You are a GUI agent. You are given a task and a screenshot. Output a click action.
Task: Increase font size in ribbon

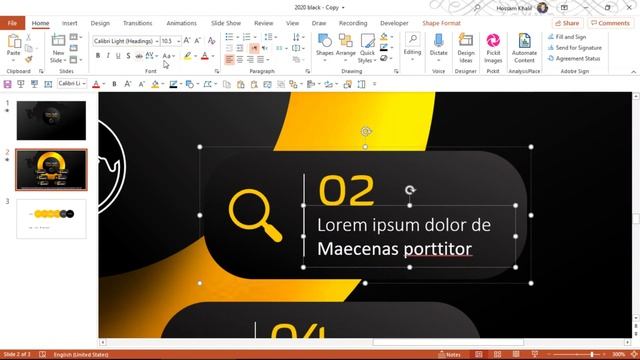[187, 40]
